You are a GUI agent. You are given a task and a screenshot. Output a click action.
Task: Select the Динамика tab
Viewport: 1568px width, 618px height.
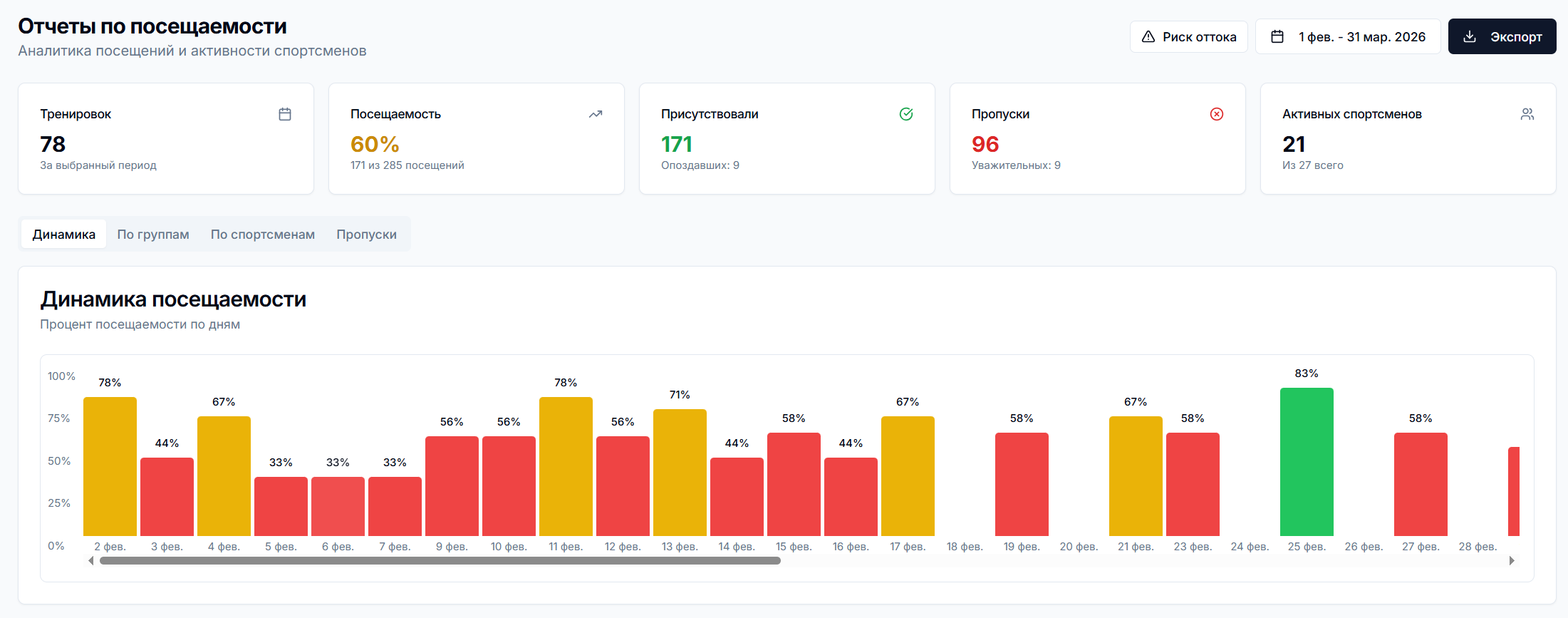[x=63, y=235]
